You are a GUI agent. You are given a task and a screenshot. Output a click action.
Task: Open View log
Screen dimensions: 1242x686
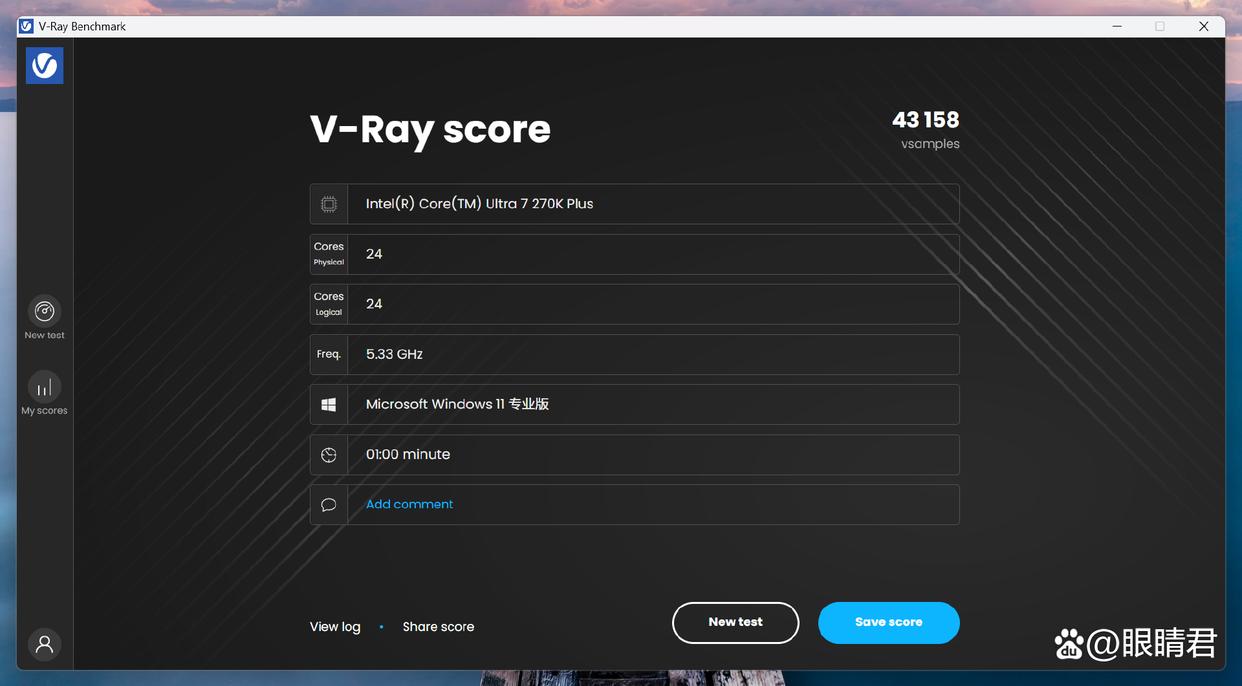(335, 627)
